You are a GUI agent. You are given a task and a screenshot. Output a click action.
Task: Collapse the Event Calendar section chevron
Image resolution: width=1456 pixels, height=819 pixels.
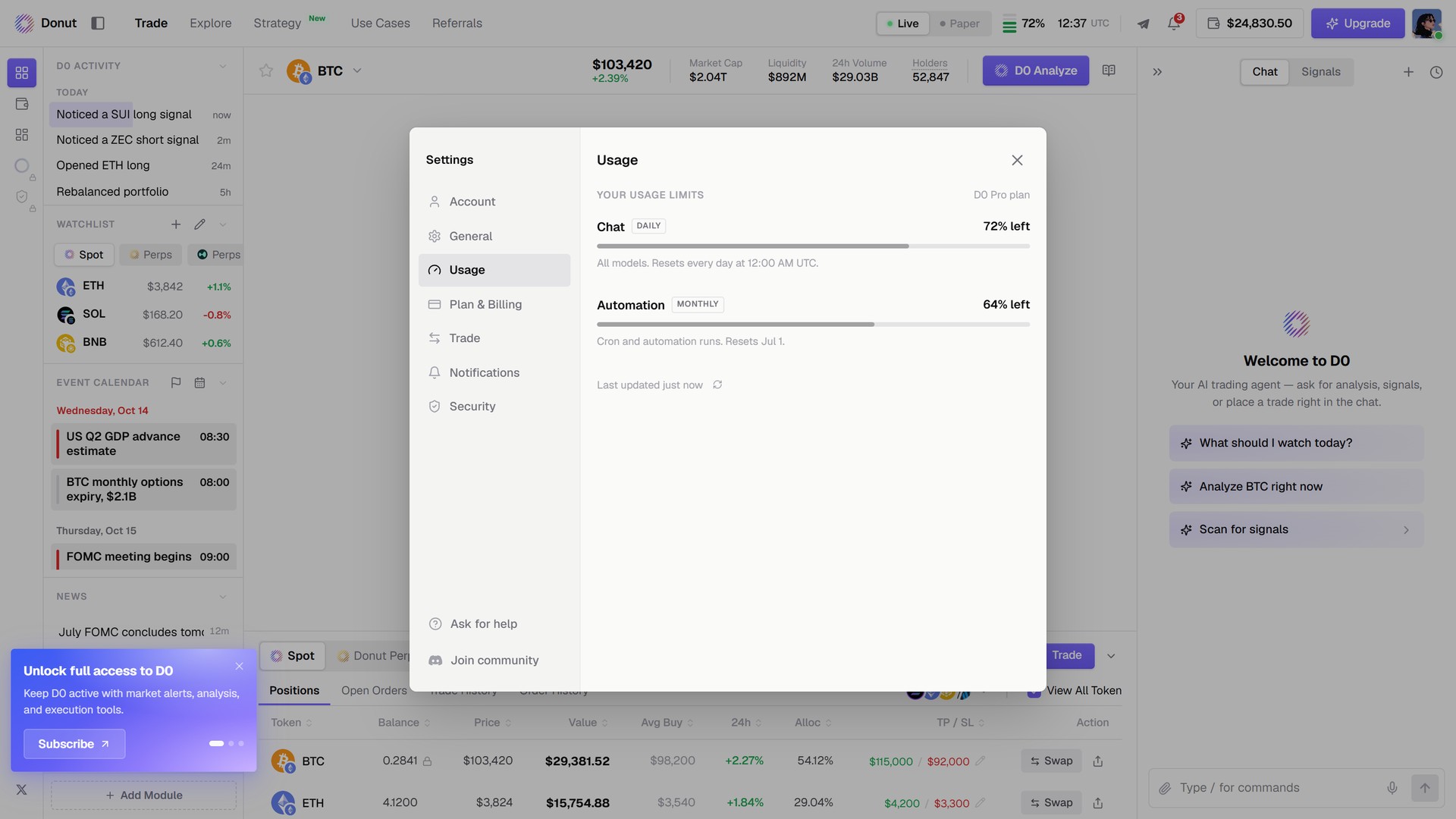[x=222, y=383]
